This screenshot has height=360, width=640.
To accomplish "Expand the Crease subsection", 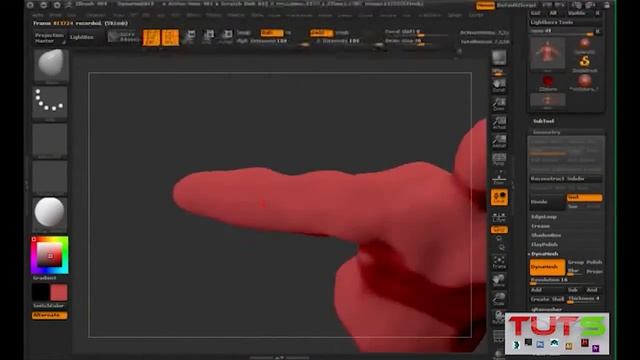I will [540, 226].
